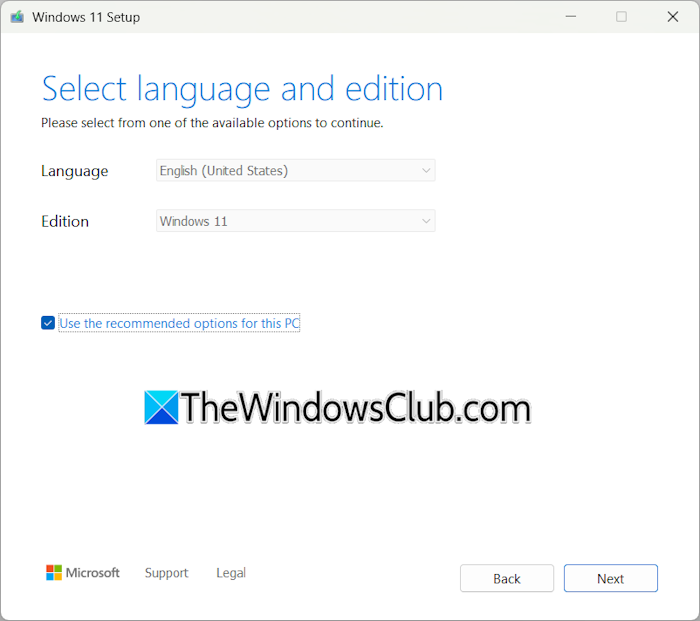This screenshot has width=700, height=621.
Task: Open the Edition dropdown
Action: [x=296, y=221]
